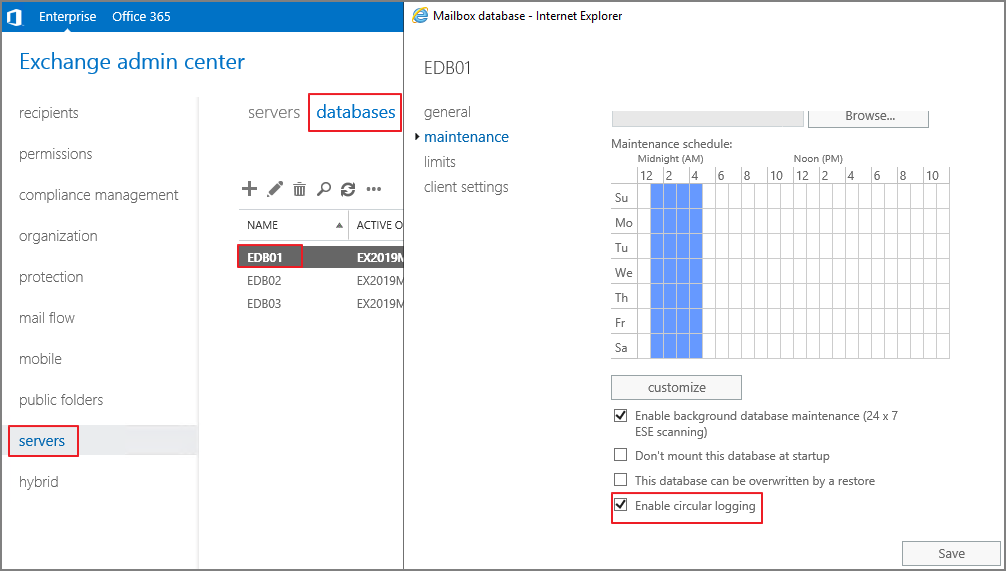Open the More options ellipsis menu

373,189
